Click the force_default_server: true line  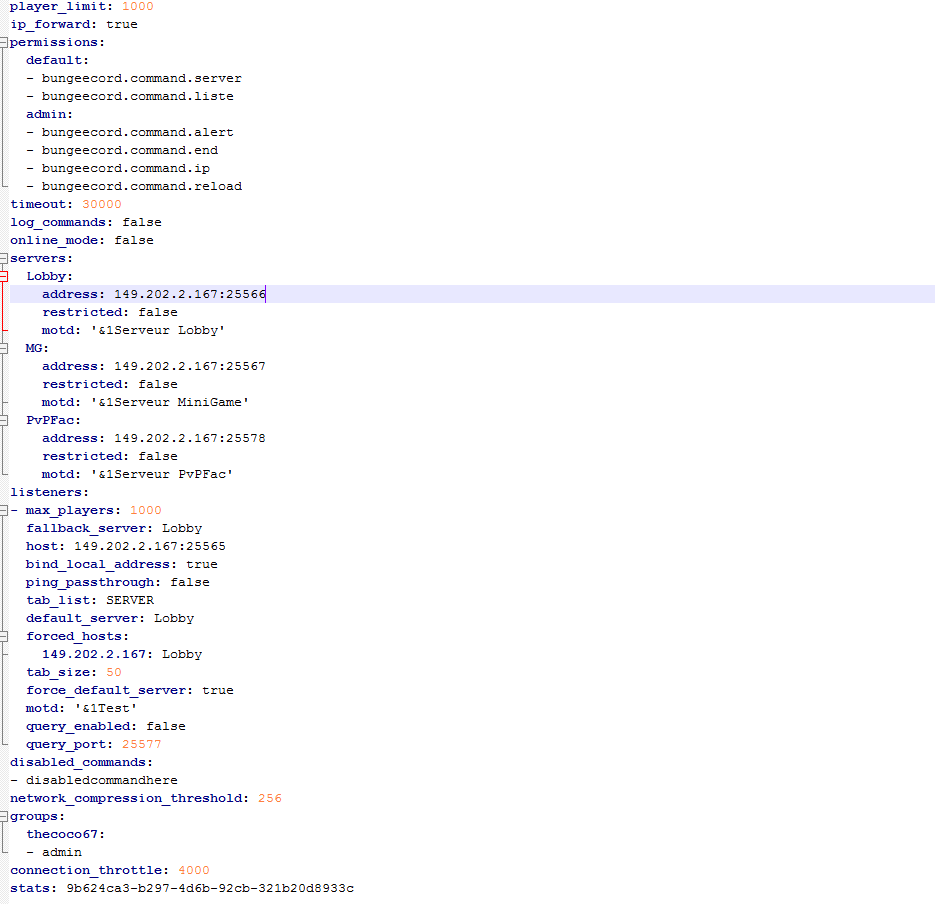click(x=129, y=691)
